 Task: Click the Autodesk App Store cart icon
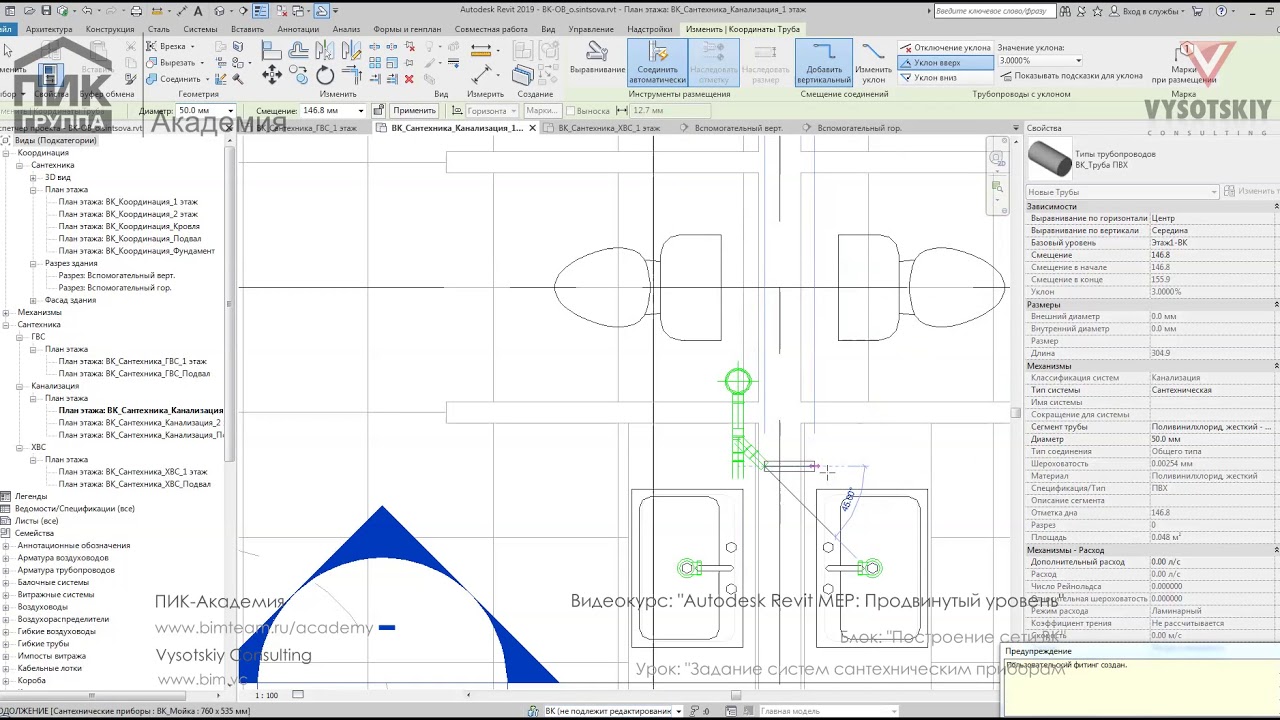(1198, 11)
